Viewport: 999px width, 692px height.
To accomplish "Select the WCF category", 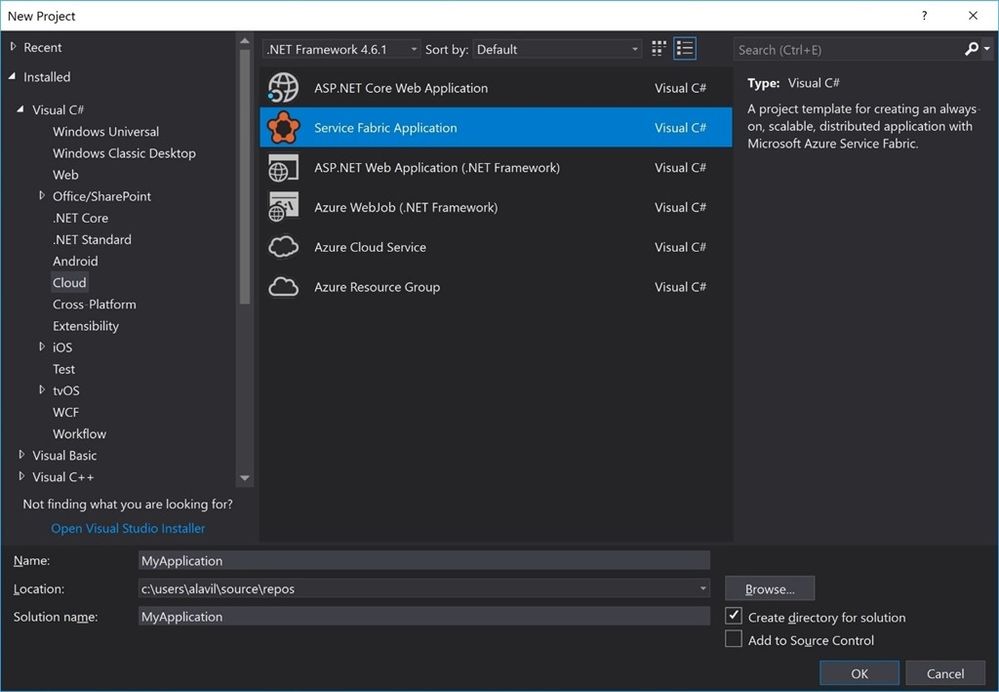I will coord(66,412).
